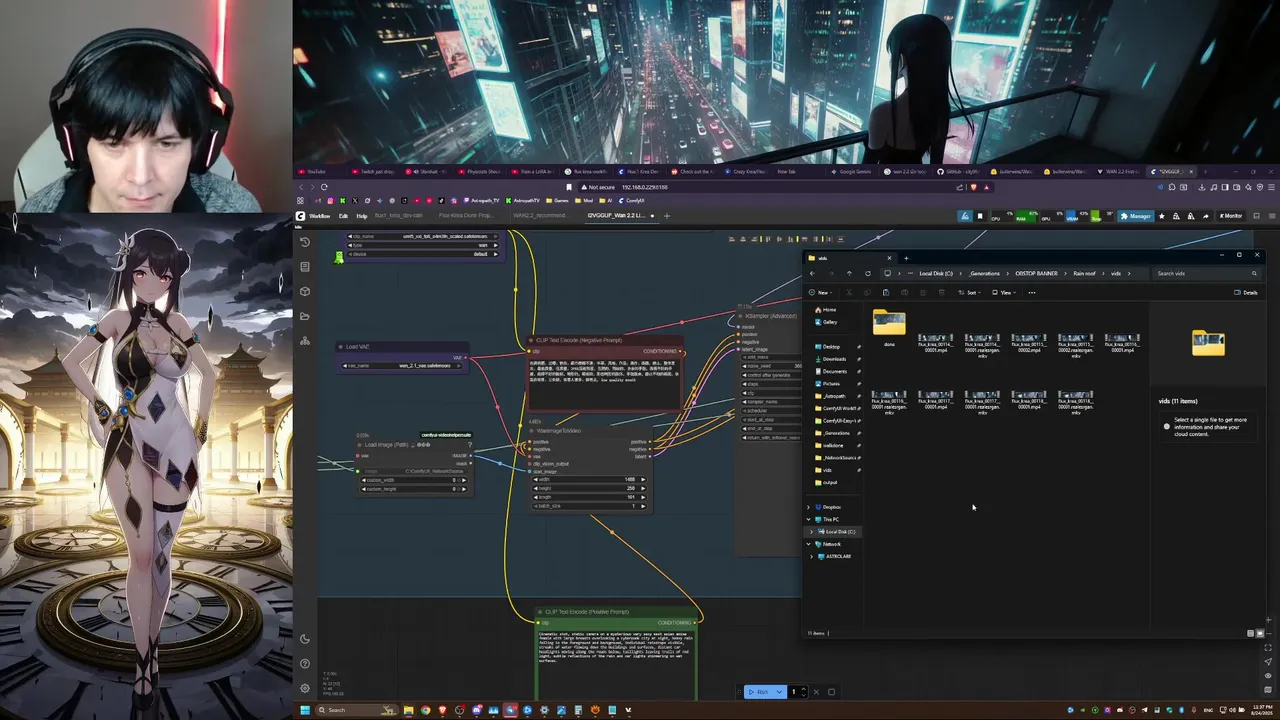Open the model library cube icon
The image size is (1280, 720).
(x=305, y=291)
